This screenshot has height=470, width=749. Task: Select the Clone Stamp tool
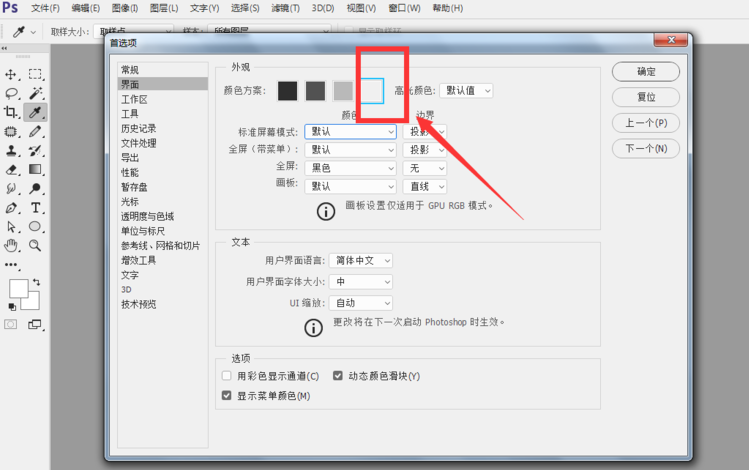pos(11,150)
